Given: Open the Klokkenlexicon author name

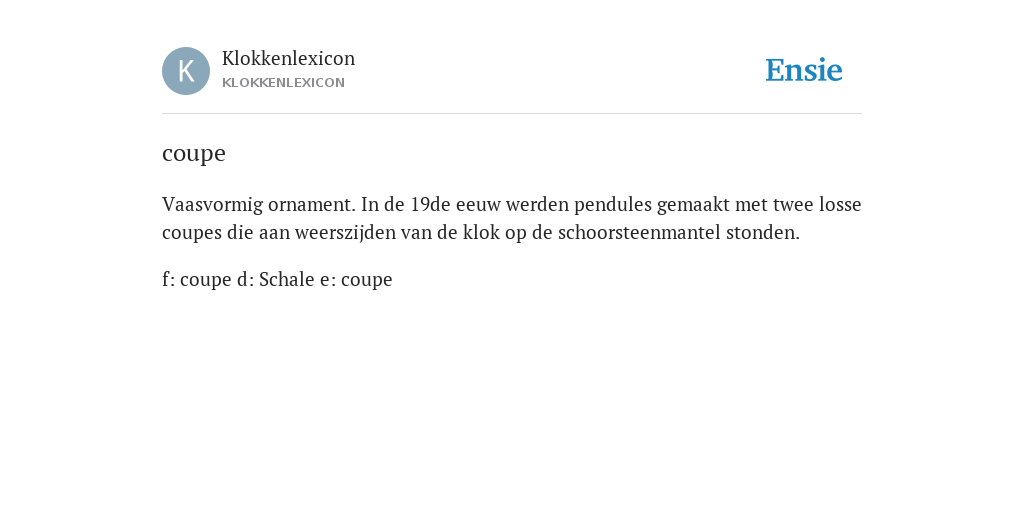Looking at the screenshot, I should pos(289,59).
